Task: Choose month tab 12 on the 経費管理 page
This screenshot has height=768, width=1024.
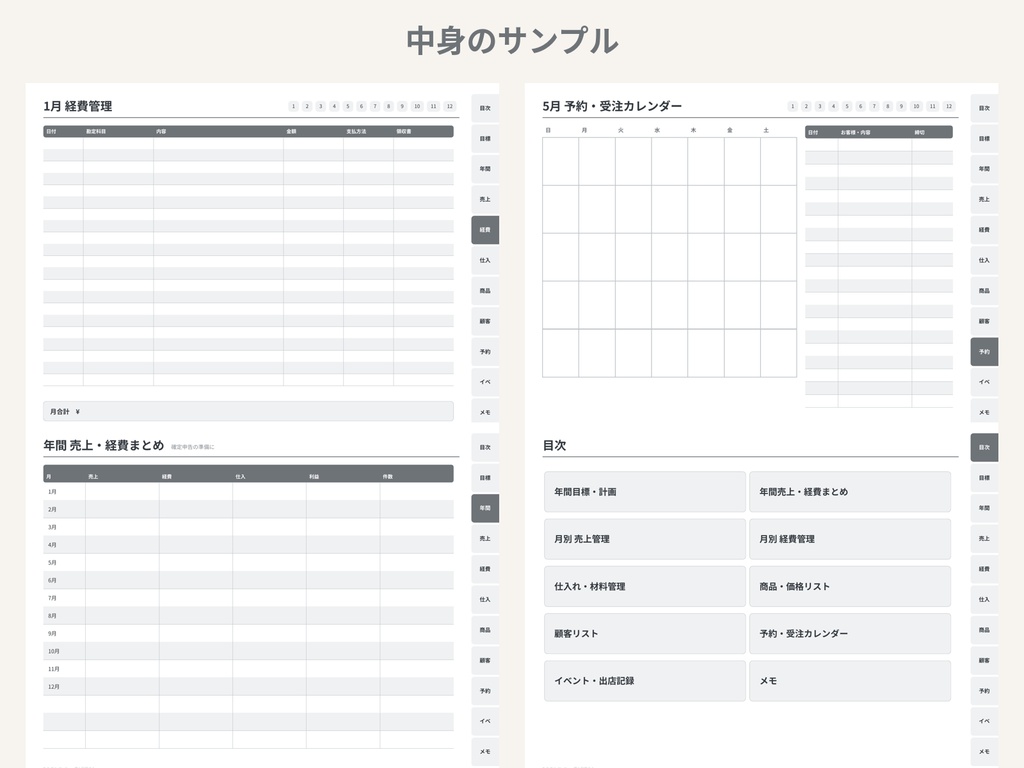Action: 449,106
